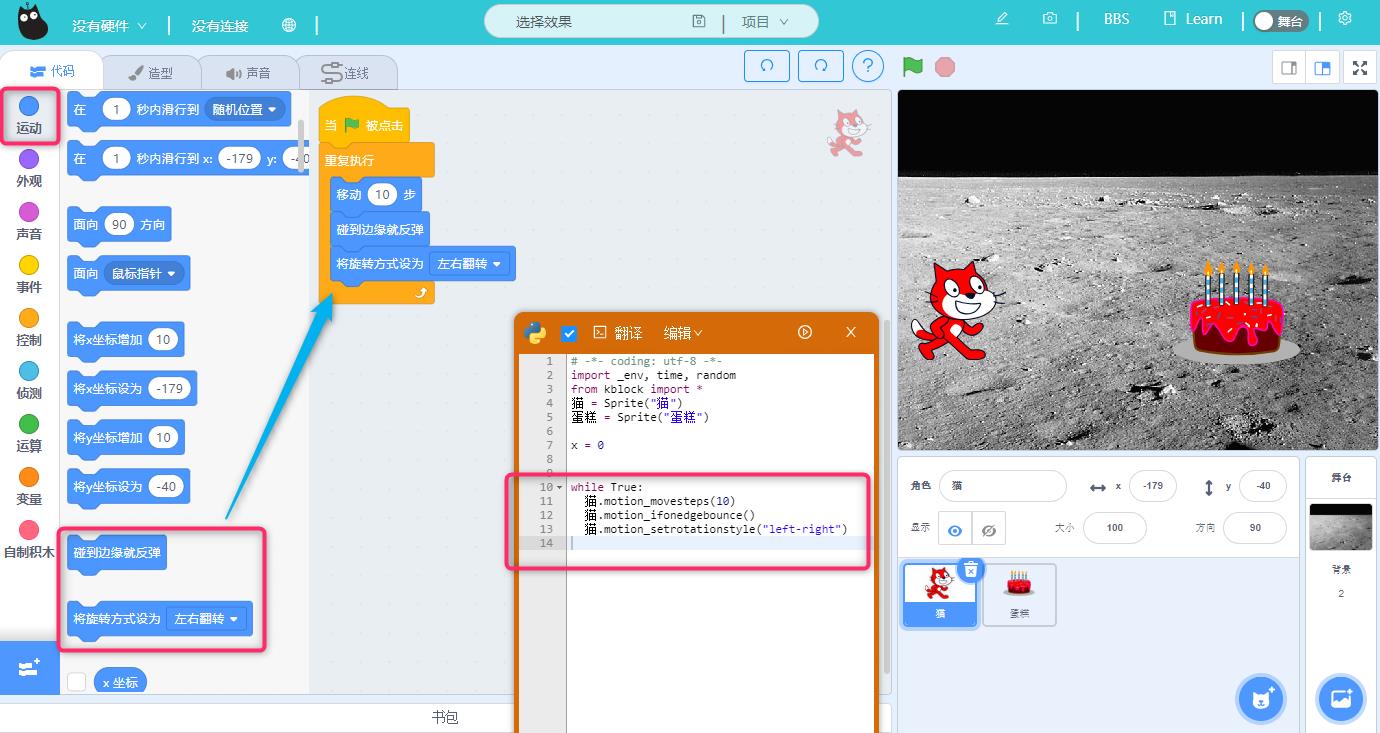
Task: Switch to the 代码 code tab
Action: [52, 71]
